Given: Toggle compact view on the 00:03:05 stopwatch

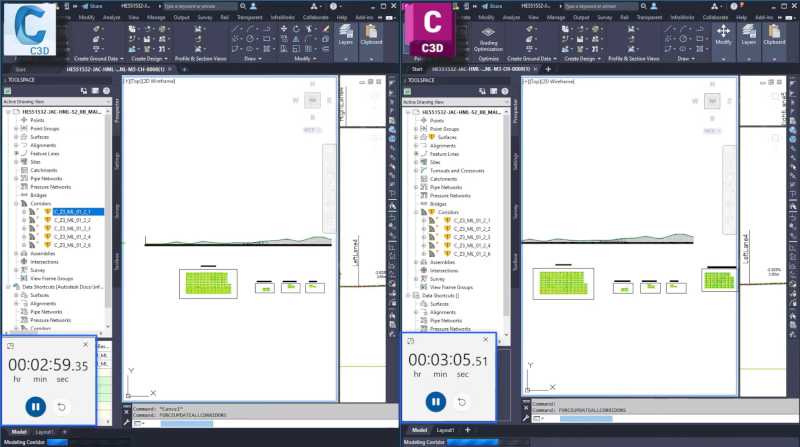Looking at the screenshot, I should 411,341.
